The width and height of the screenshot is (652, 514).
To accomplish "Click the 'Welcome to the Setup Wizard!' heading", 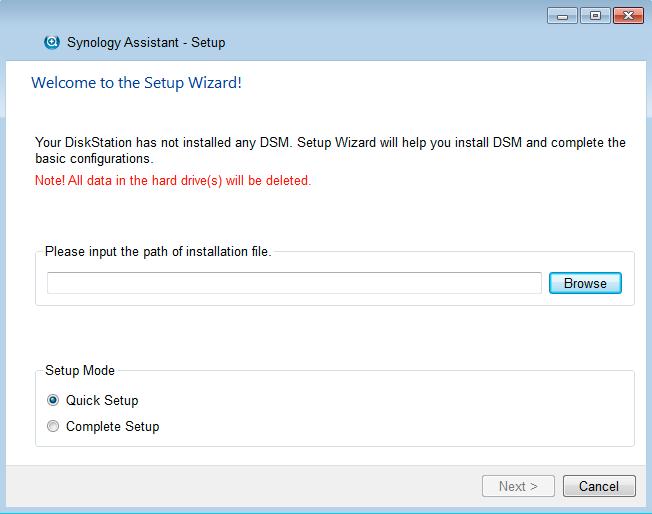I will (x=136, y=83).
